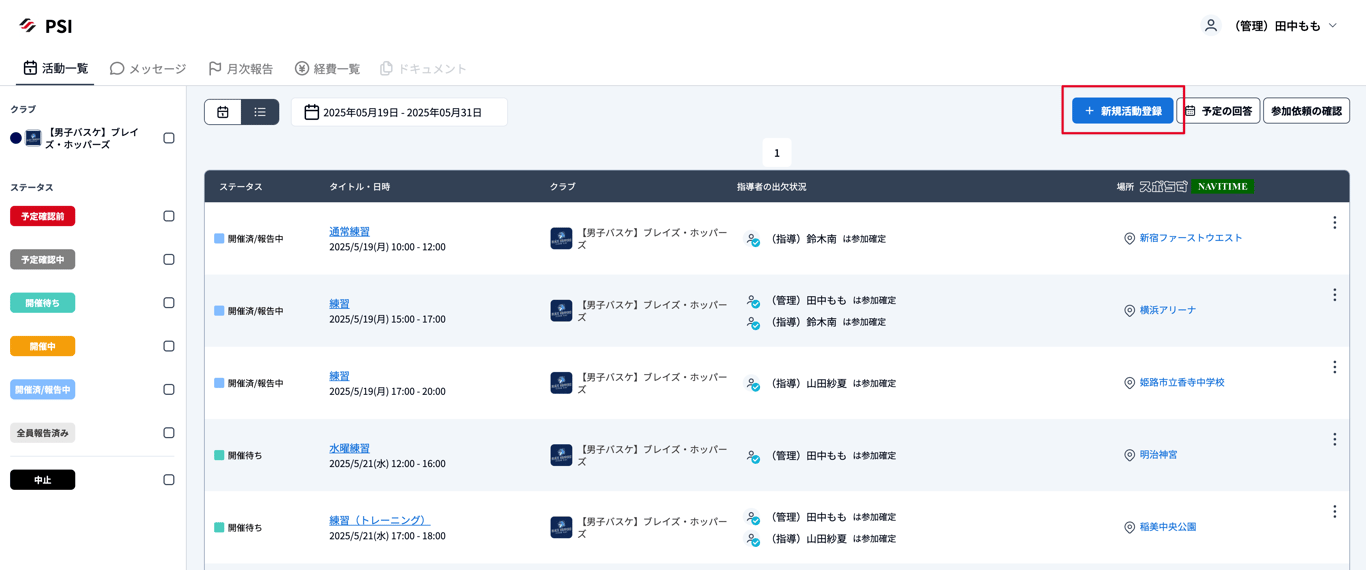1366x570 pixels.
Task: Click location pin icon beside 横浜アリーナ
Action: pyautogui.click(x=1129, y=311)
